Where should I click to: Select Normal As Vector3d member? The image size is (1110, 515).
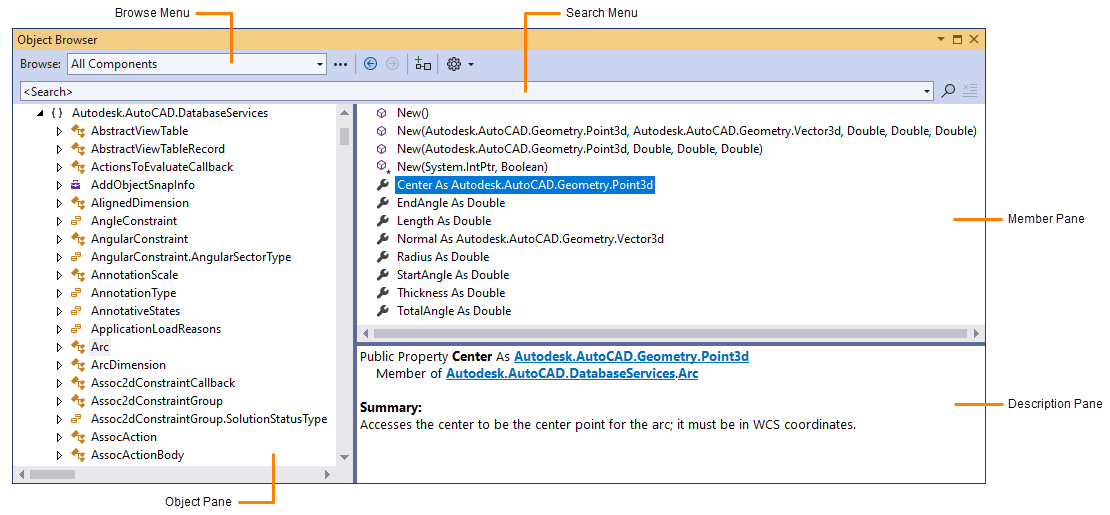click(x=530, y=239)
